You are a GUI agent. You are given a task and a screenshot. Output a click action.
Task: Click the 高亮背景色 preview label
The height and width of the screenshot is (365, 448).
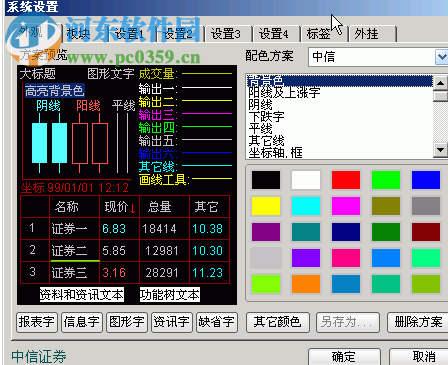tap(55, 91)
